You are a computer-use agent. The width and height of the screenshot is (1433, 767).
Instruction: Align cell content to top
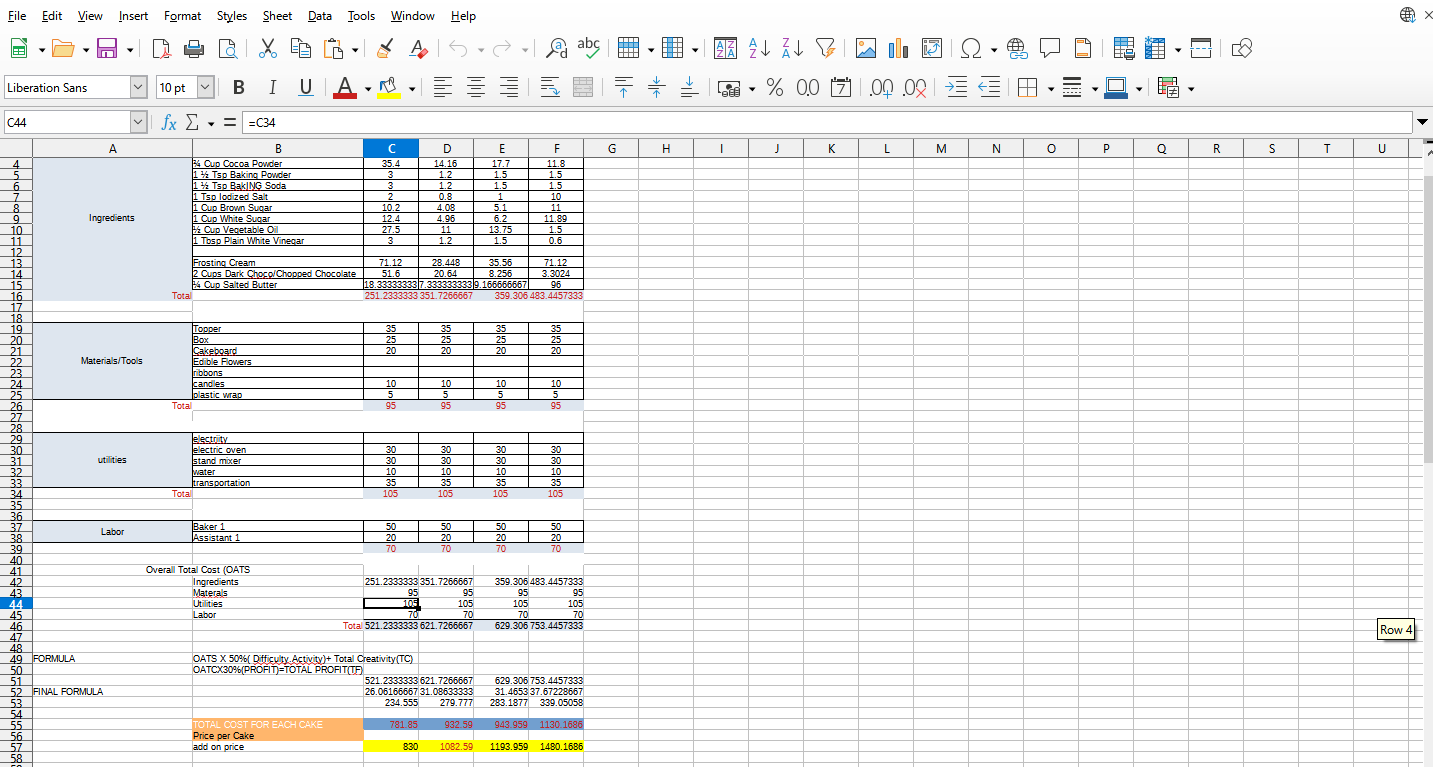623,88
